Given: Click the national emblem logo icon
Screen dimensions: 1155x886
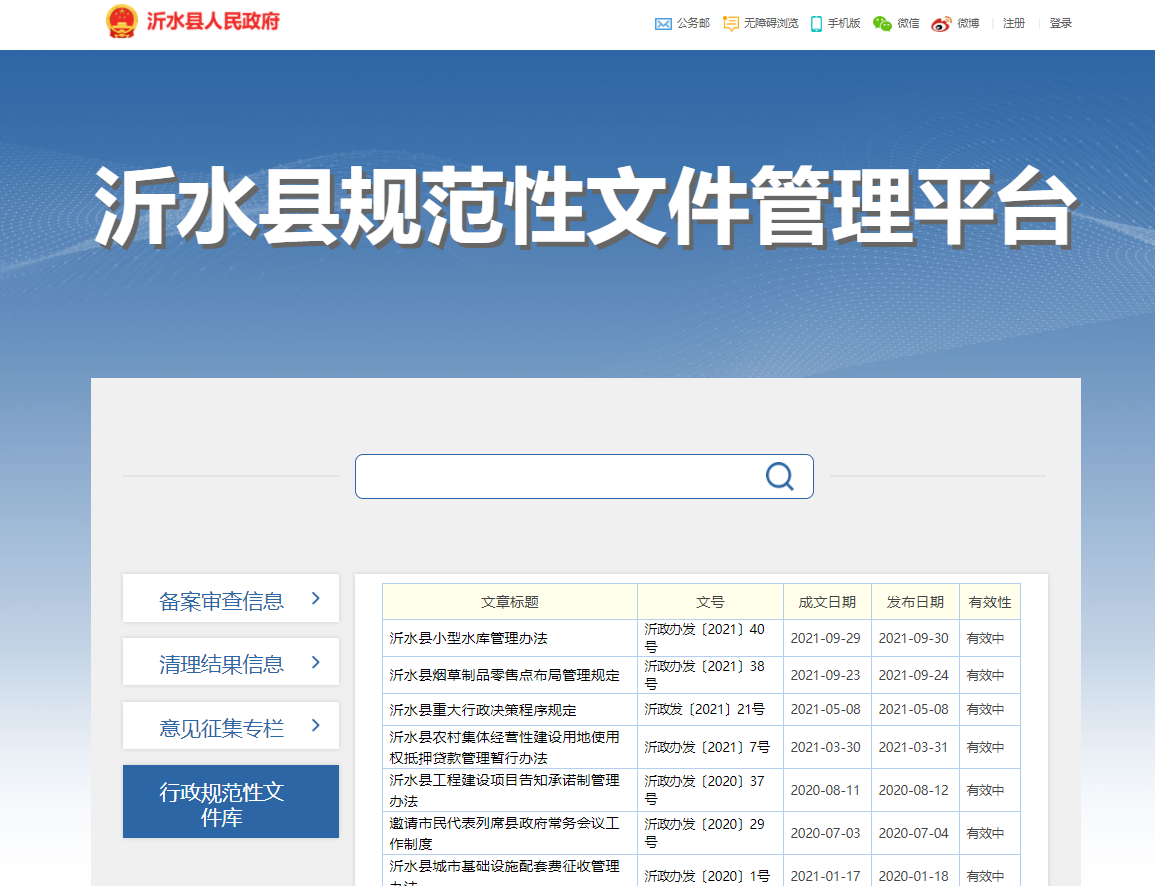Looking at the screenshot, I should click(x=122, y=21).
